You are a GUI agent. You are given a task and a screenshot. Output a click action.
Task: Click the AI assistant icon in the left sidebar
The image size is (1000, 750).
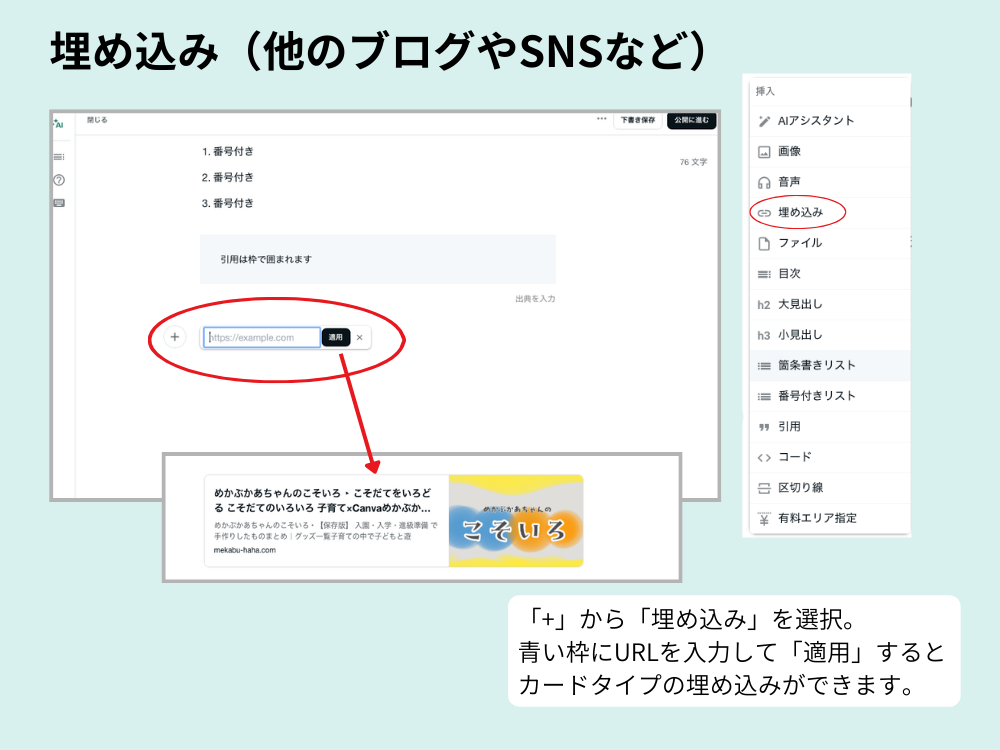pos(59,123)
